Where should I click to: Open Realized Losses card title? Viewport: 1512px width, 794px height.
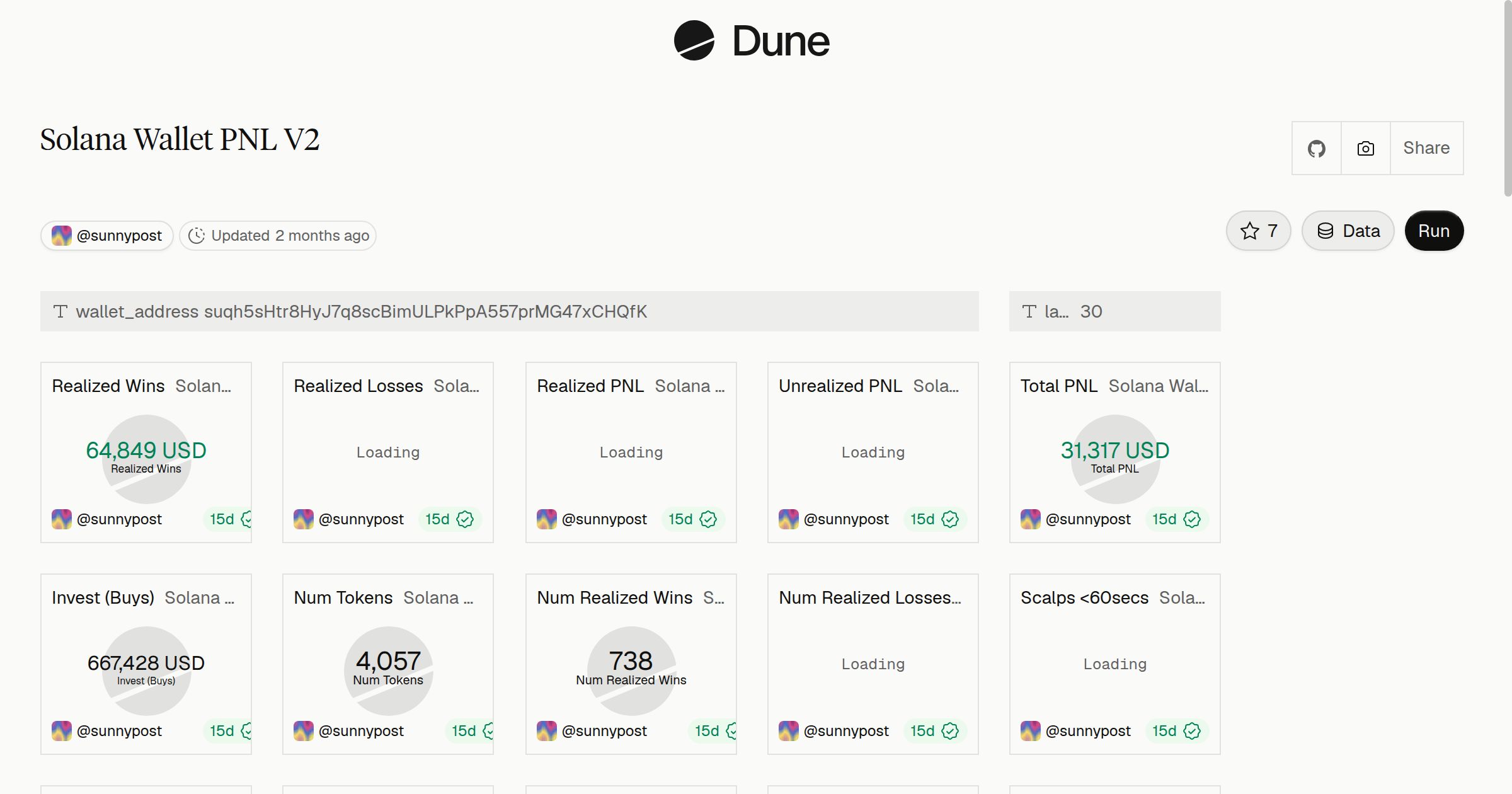[x=358, y=386]
